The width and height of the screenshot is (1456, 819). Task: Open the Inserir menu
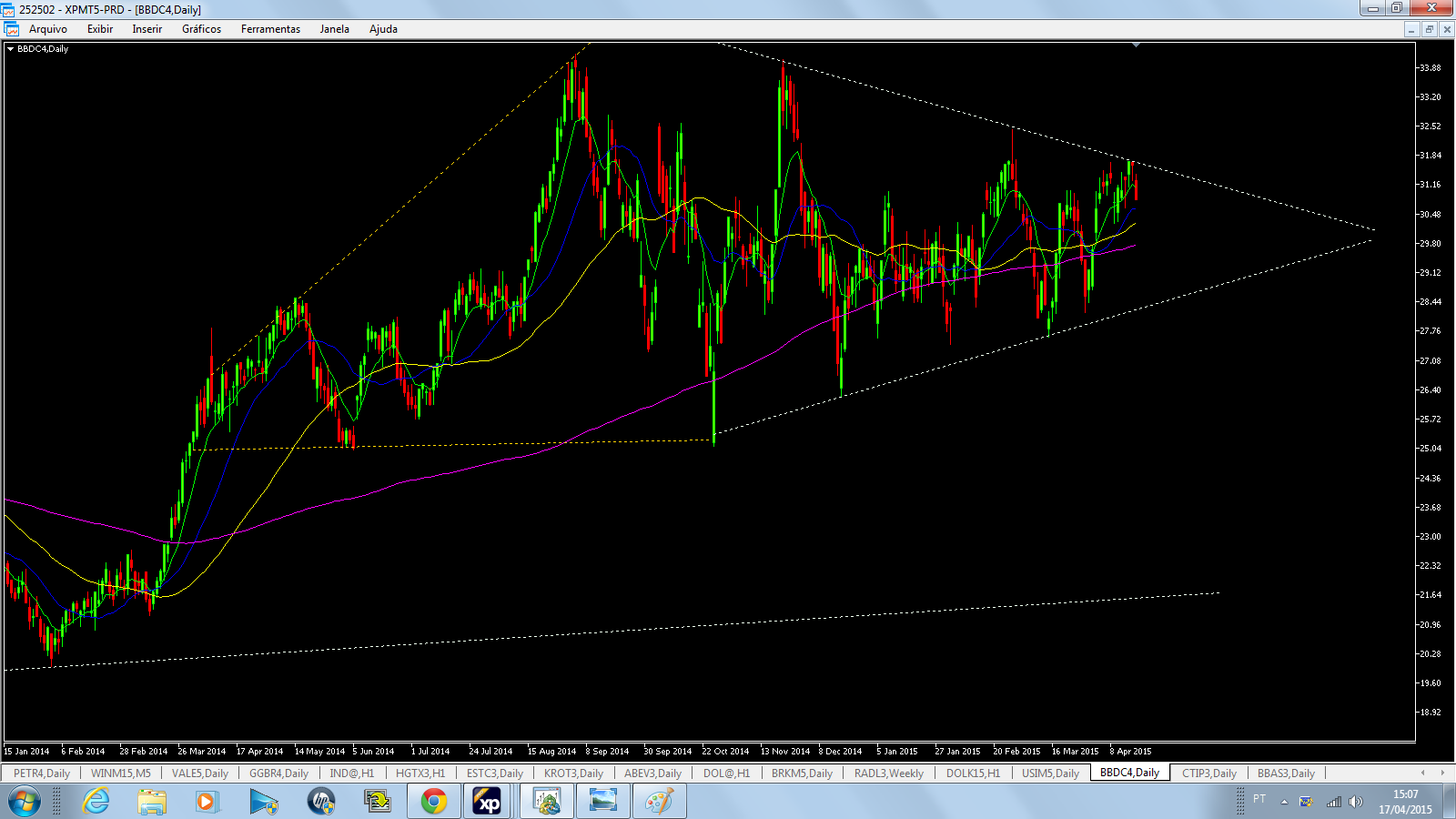pyautogui.click(x=147, y=29)
